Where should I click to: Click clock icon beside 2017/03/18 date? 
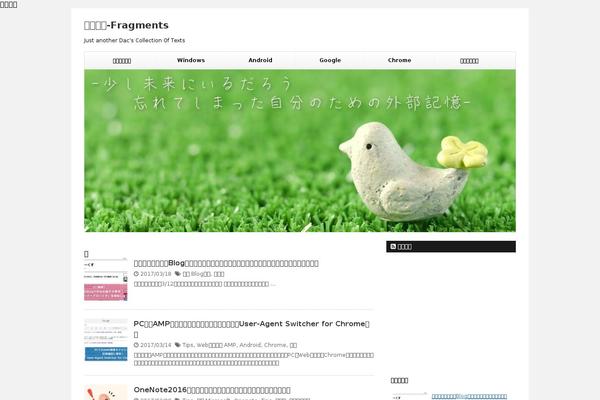137,273
